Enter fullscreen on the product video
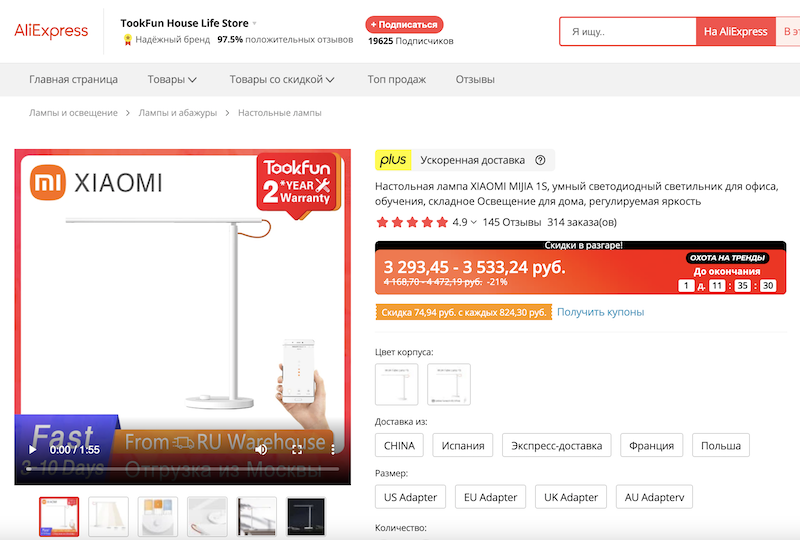 (x=297, y=450)
